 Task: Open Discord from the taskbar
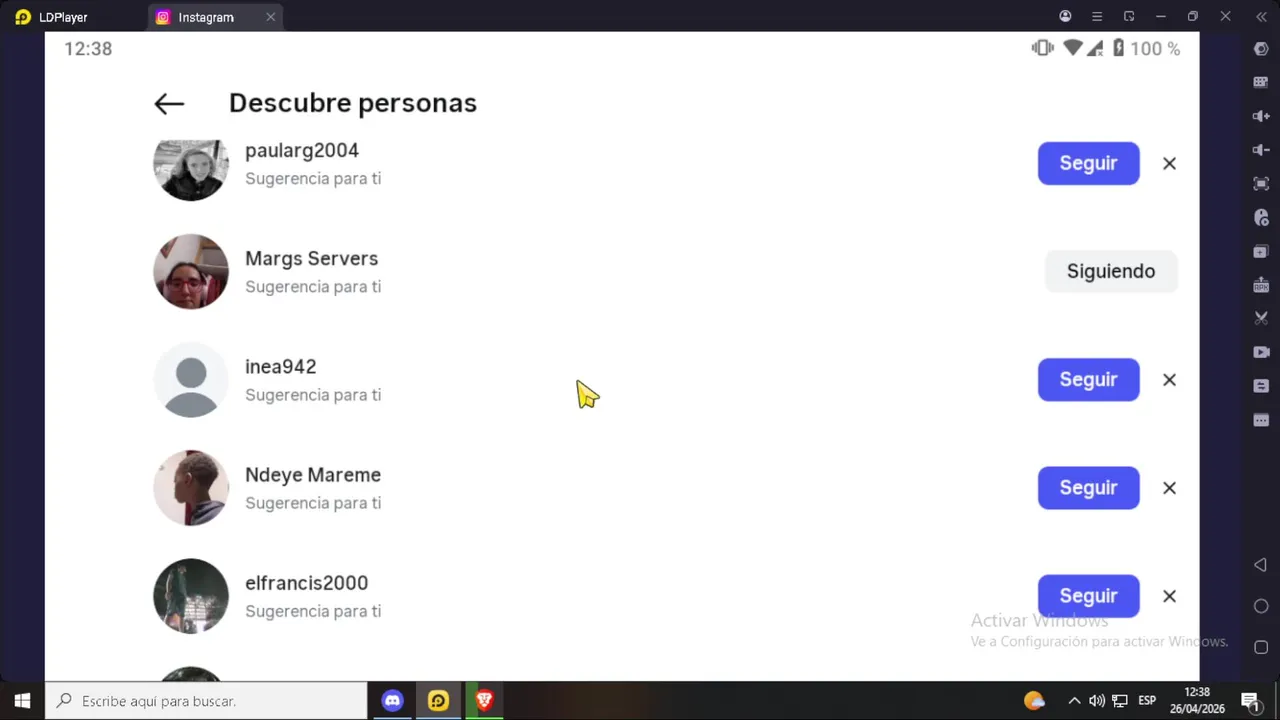point(392,701)
